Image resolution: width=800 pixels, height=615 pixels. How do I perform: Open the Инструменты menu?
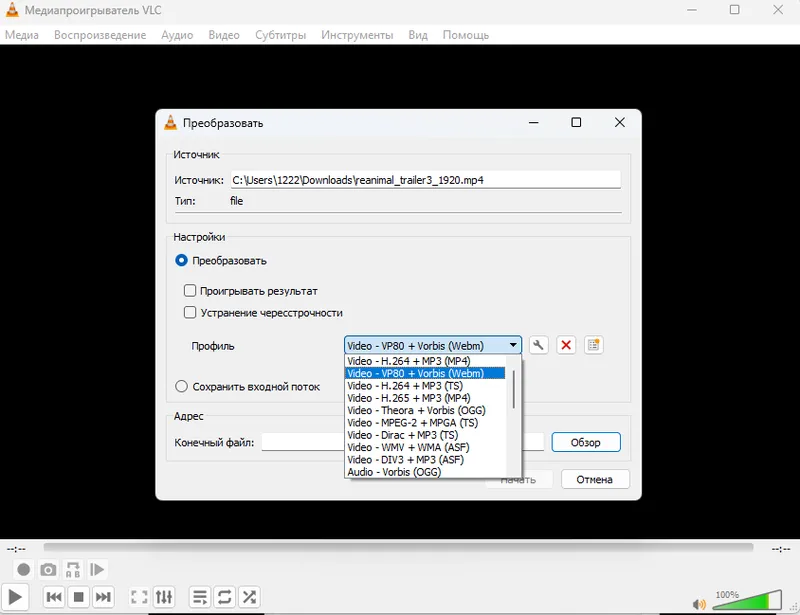(357, 35)
